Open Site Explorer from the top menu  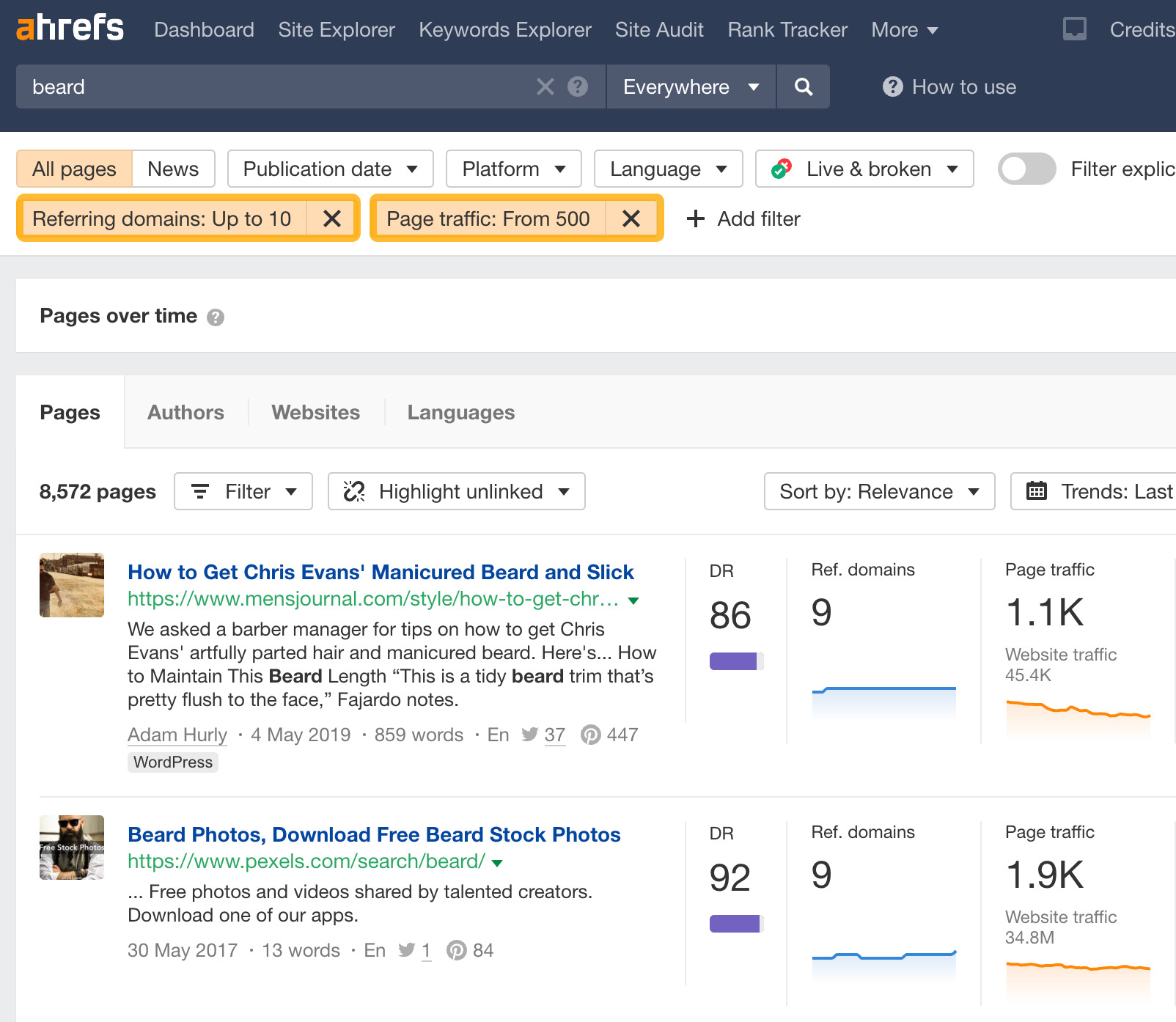click(x=336, y=29)
